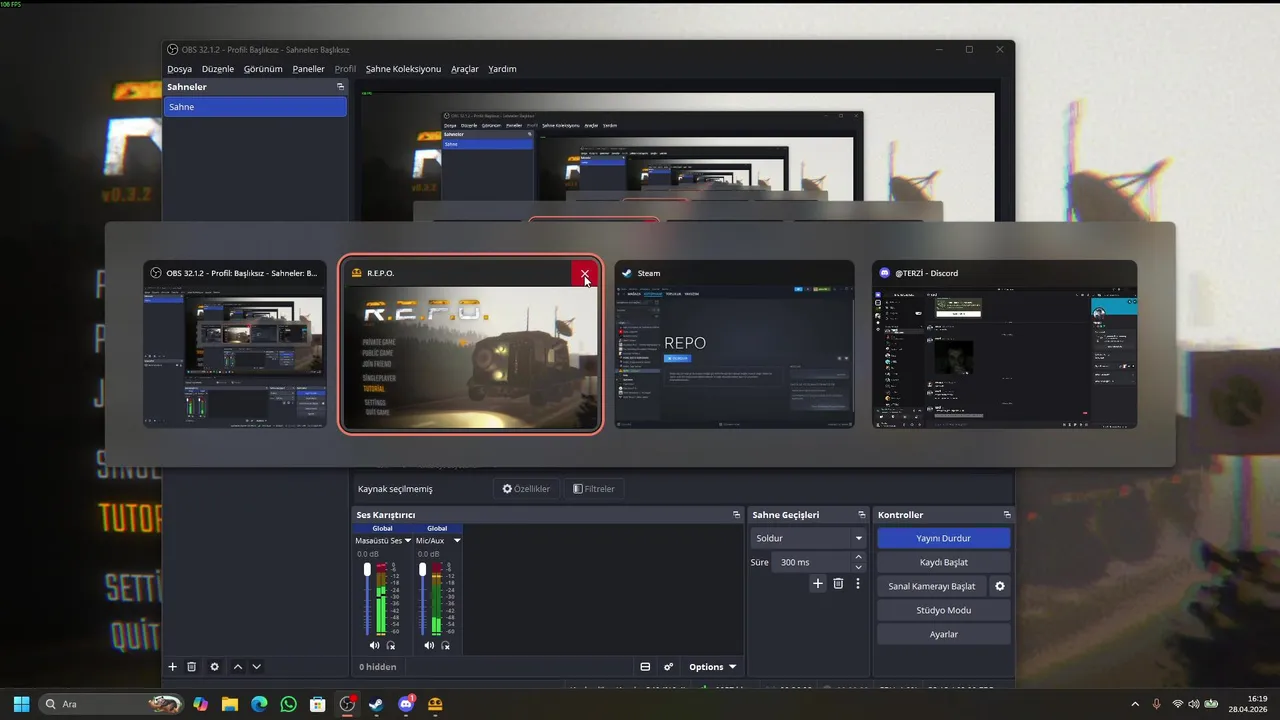The image size is (1280, 720).
Task: Click Yayını Durdur to stop streaming
Action: click(x=944, y=538)
